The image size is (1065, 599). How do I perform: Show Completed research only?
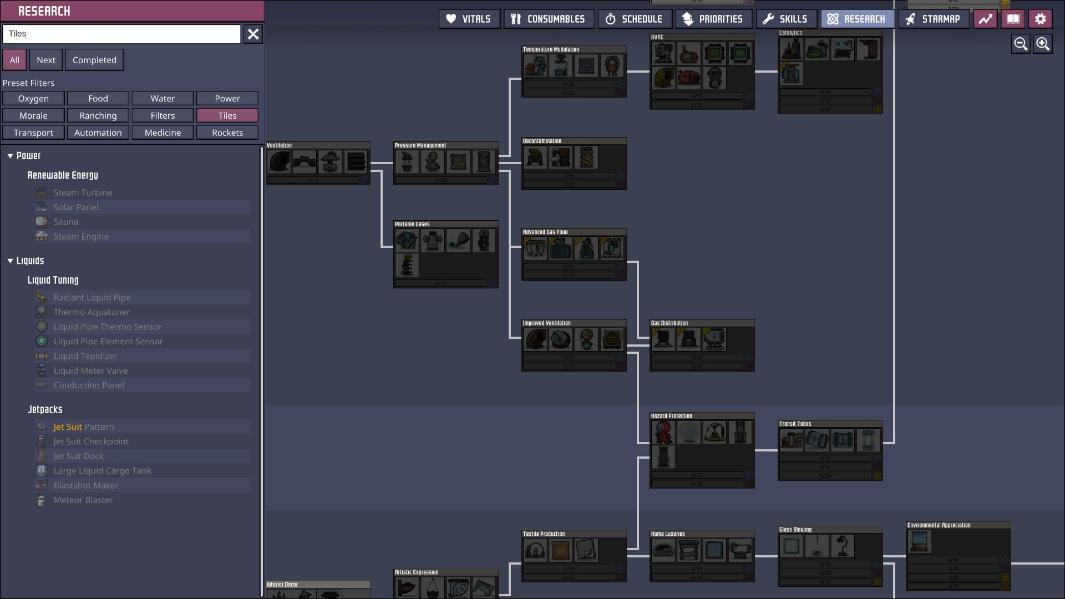(x=94, y=60)
